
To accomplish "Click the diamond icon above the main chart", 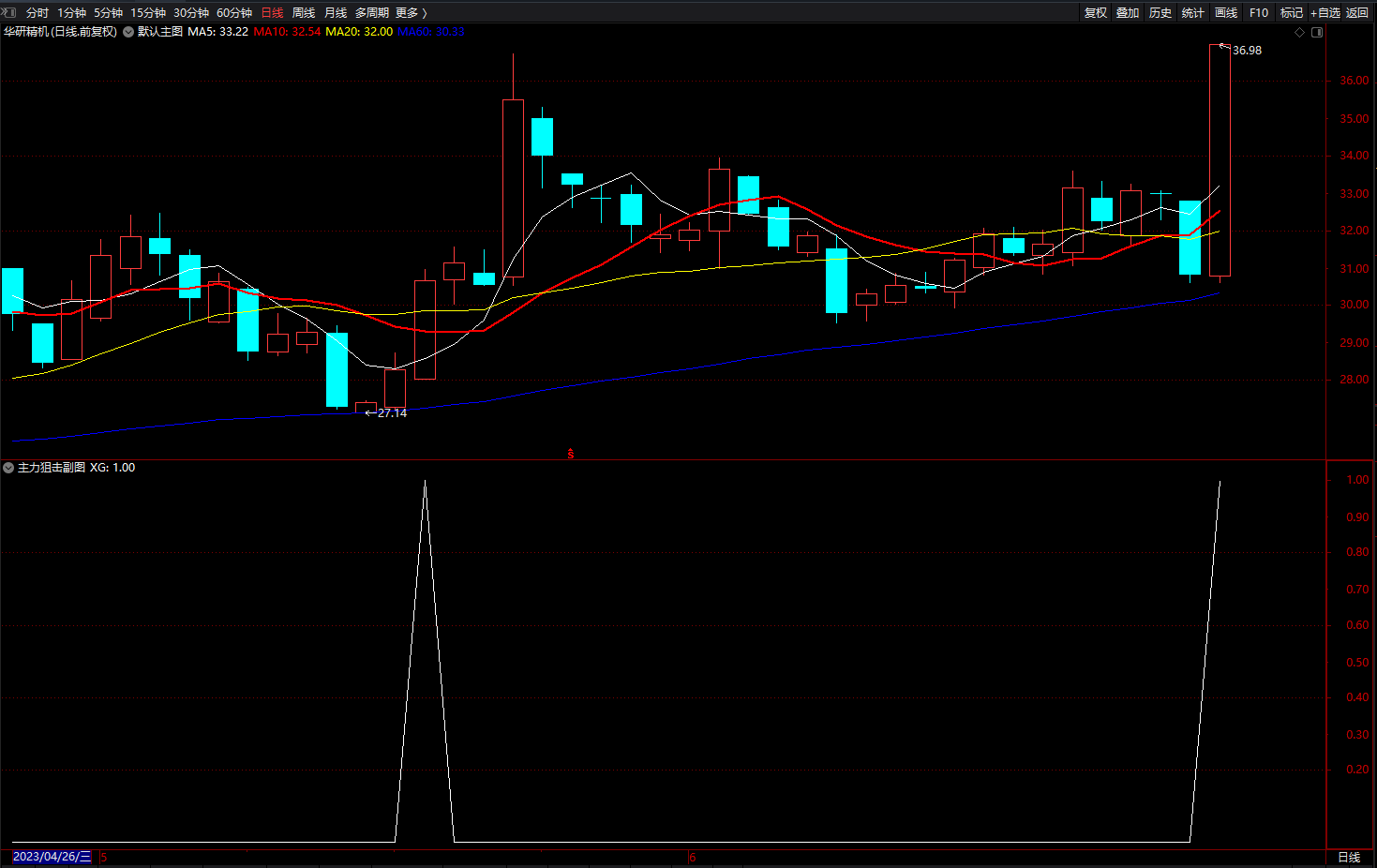I will pyautogui.click(x=1299, y=32).
